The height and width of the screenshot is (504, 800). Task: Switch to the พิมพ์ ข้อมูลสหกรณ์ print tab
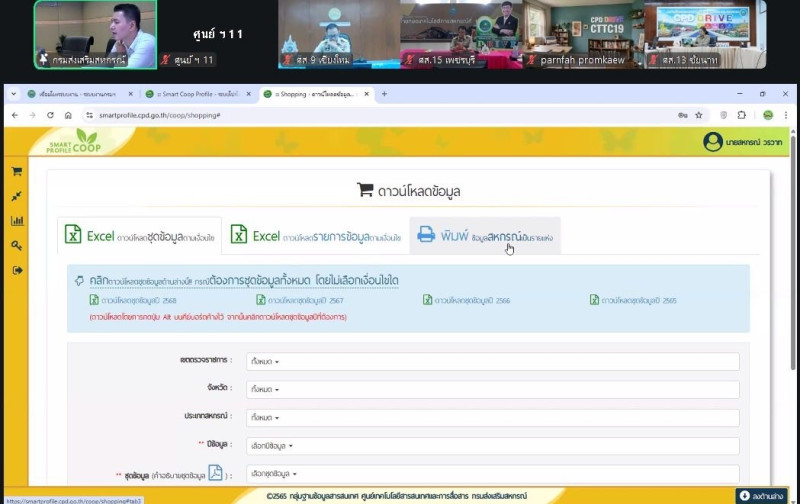tap(485, 236)
